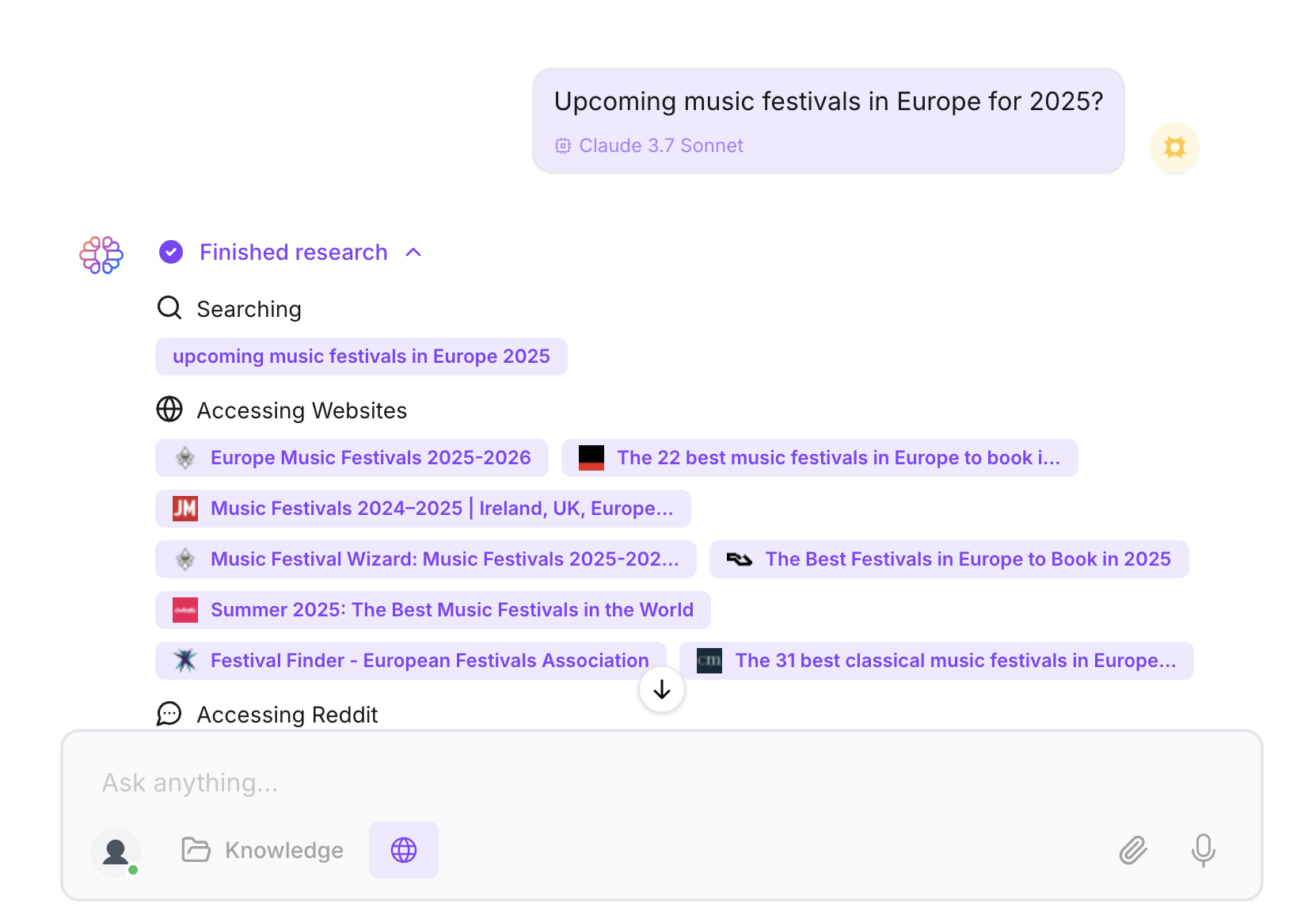
Task: Open the Europe Music Festivals 2025-2026 link
Action: coord(352,458)
